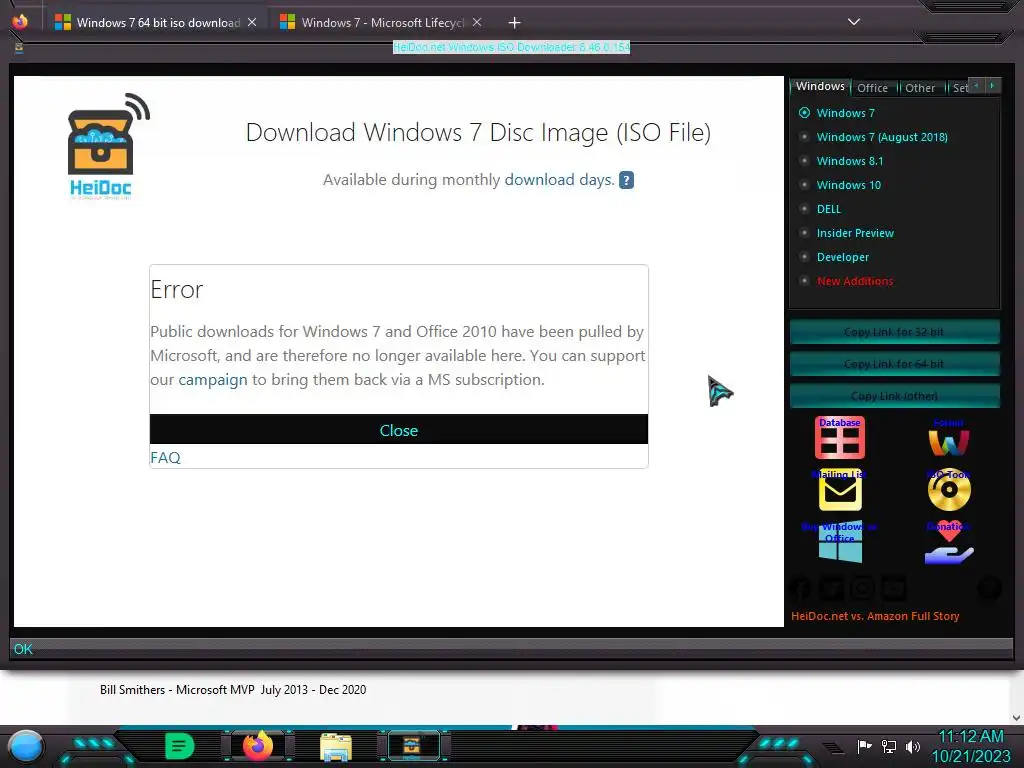Click the Instagram icon in the sidebar footer
This screenshot has height=768, width=1024.
863,589
